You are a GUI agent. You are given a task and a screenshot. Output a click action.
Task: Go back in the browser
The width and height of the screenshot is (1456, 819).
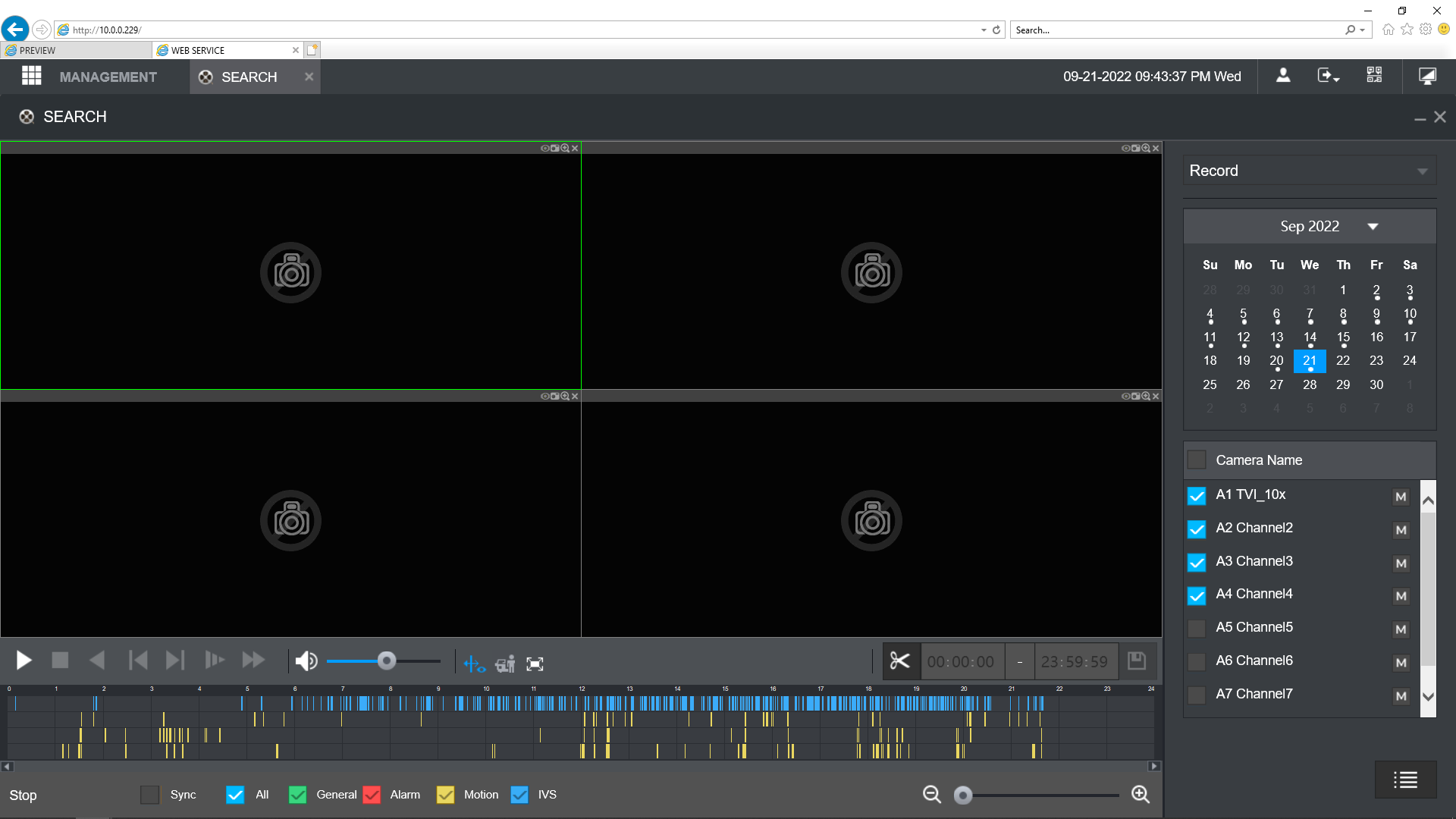pos(14,30)
